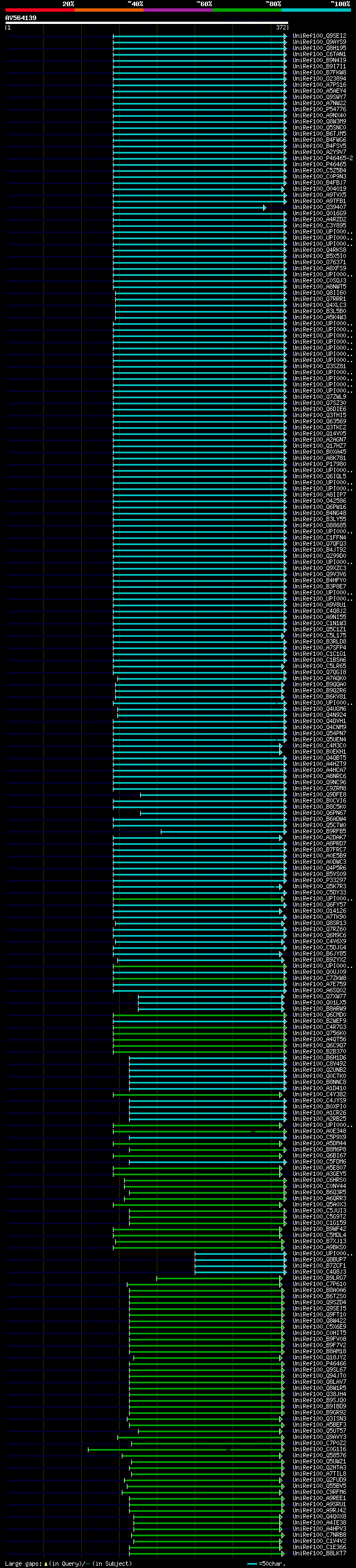The width and height of the screenshot is (356, 1568).
Task: Click the white query sequence bar
Action: tap(147, 23)
